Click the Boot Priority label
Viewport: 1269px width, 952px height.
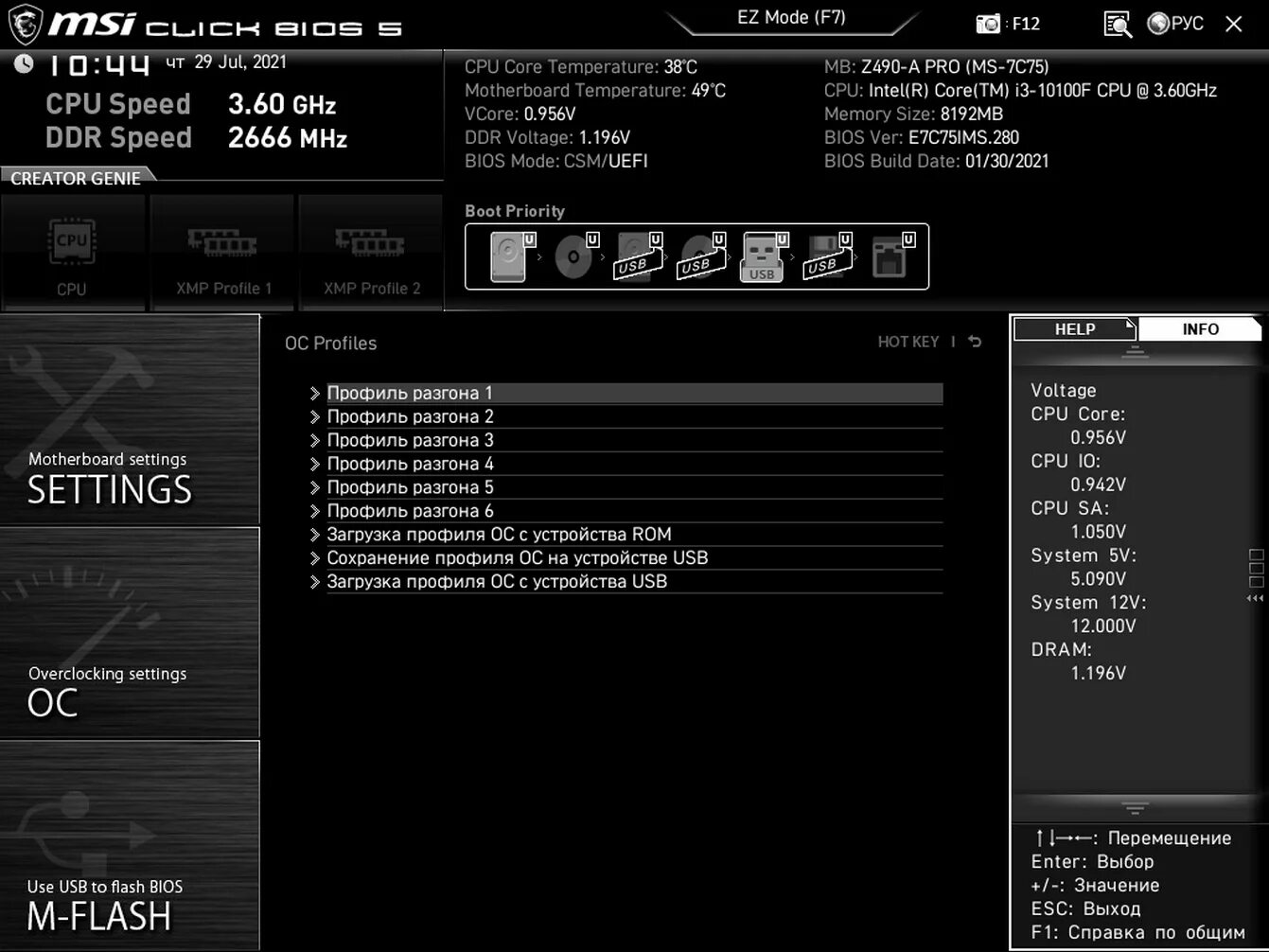[515, 211]
